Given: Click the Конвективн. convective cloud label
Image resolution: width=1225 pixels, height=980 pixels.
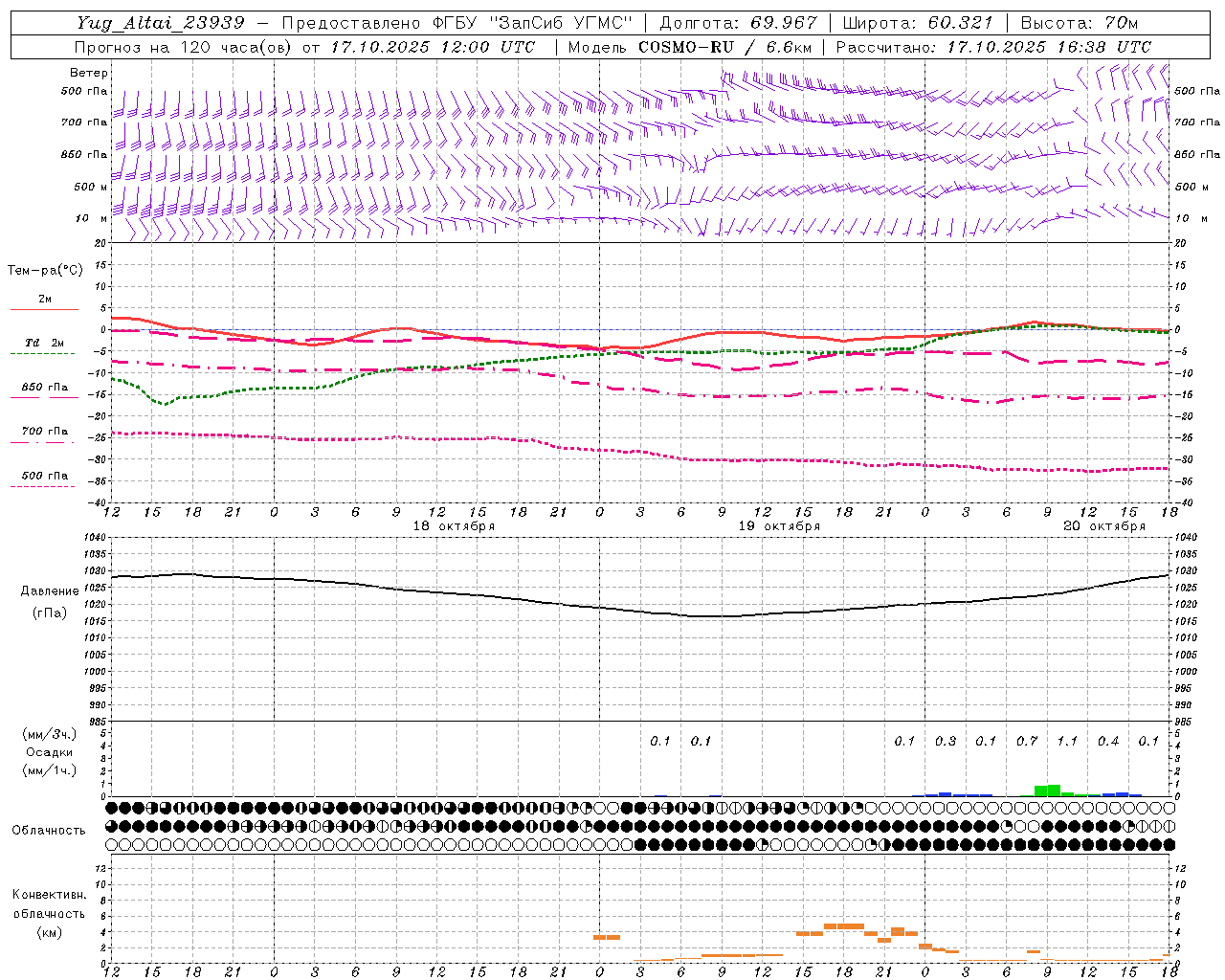Looking at the screenshot, I should (49, 895).
